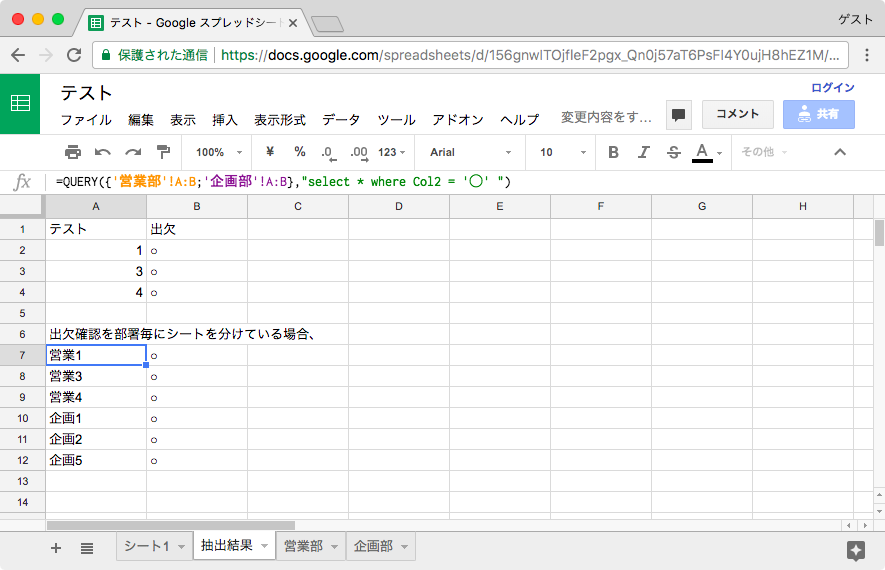Viewport: 885px width, 570px height.
Task: Increase decimal places
Action: [359, 152]
